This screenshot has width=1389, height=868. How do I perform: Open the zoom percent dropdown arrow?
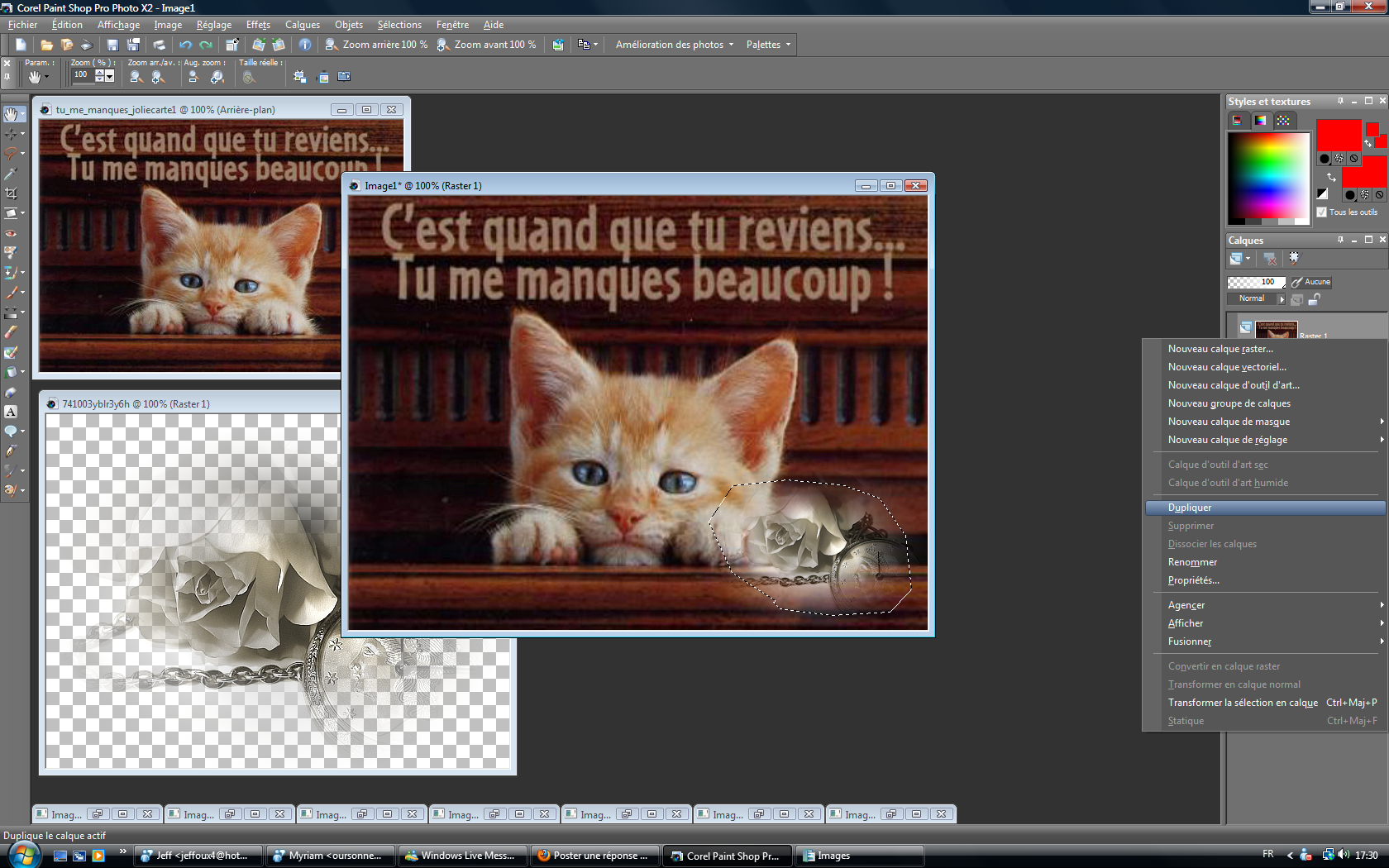point(109,76)
